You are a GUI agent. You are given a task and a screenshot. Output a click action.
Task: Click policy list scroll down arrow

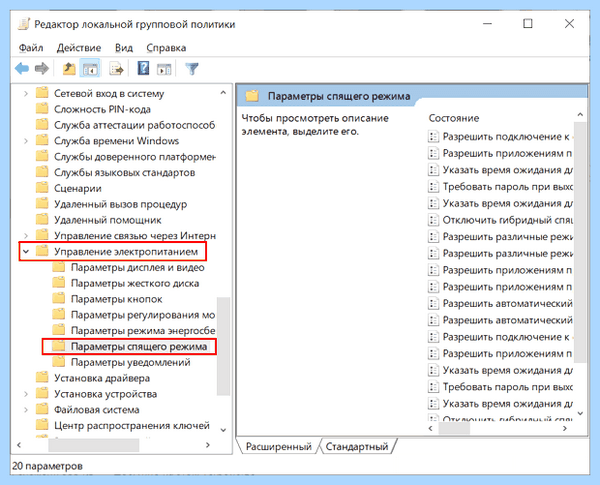580,413
